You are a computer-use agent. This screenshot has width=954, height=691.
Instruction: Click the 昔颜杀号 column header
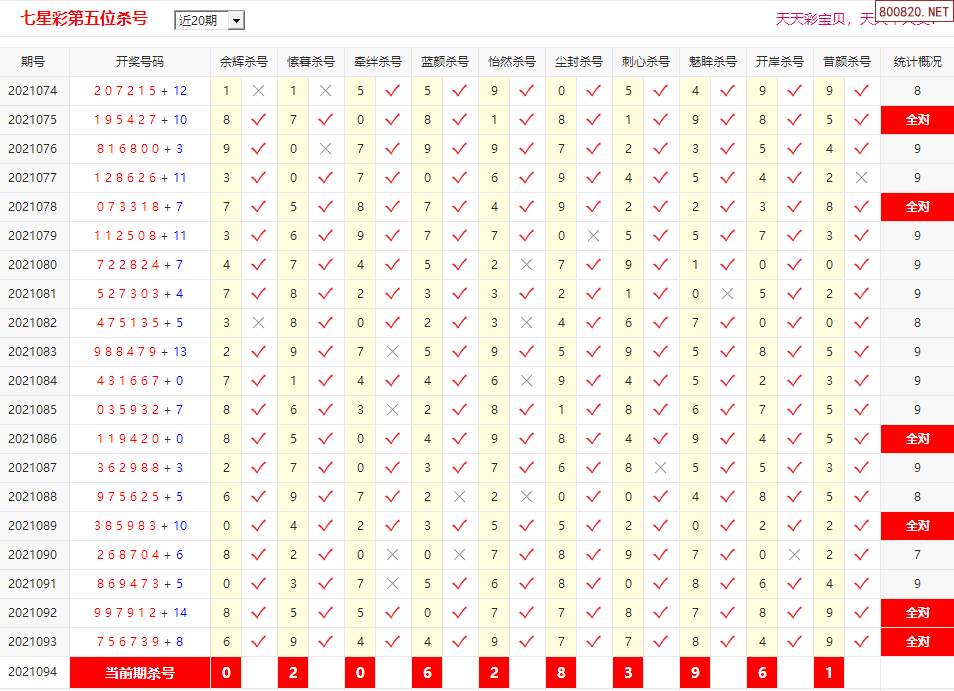pyautogui.click(x=846, y=61)
